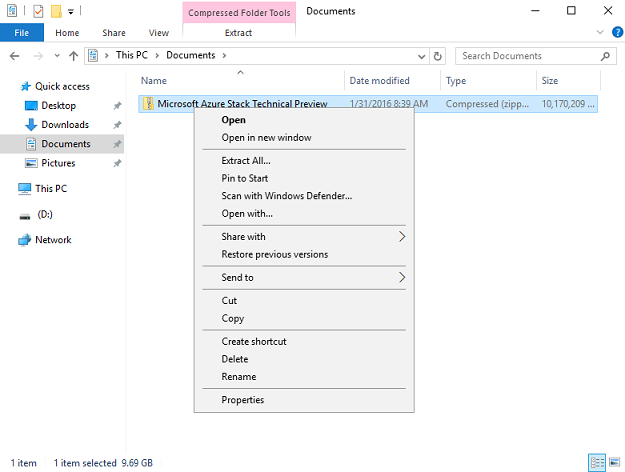
Task: Click the This PC breadcrumb segment
Action: 132,55
